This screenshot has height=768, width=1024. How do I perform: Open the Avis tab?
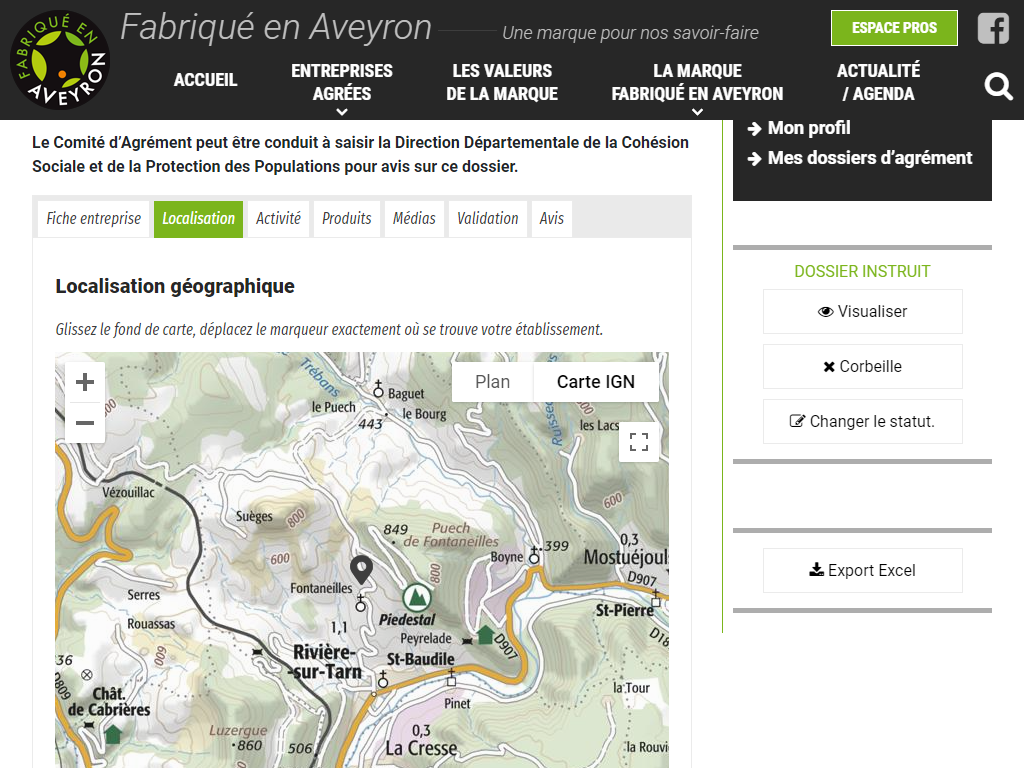(552, 219)
